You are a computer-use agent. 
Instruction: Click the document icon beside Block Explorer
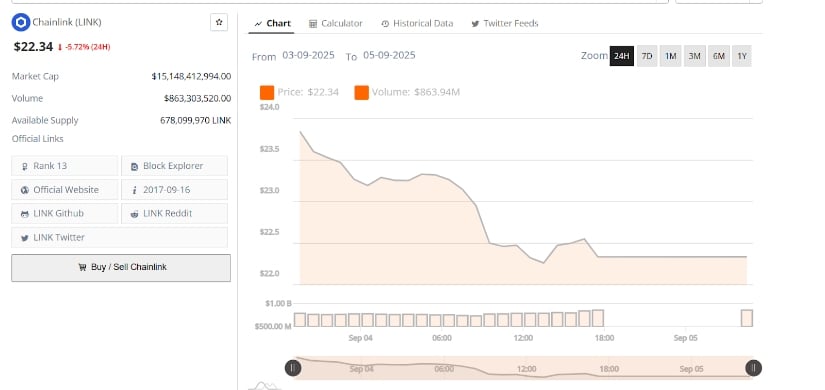coord(134,166)
